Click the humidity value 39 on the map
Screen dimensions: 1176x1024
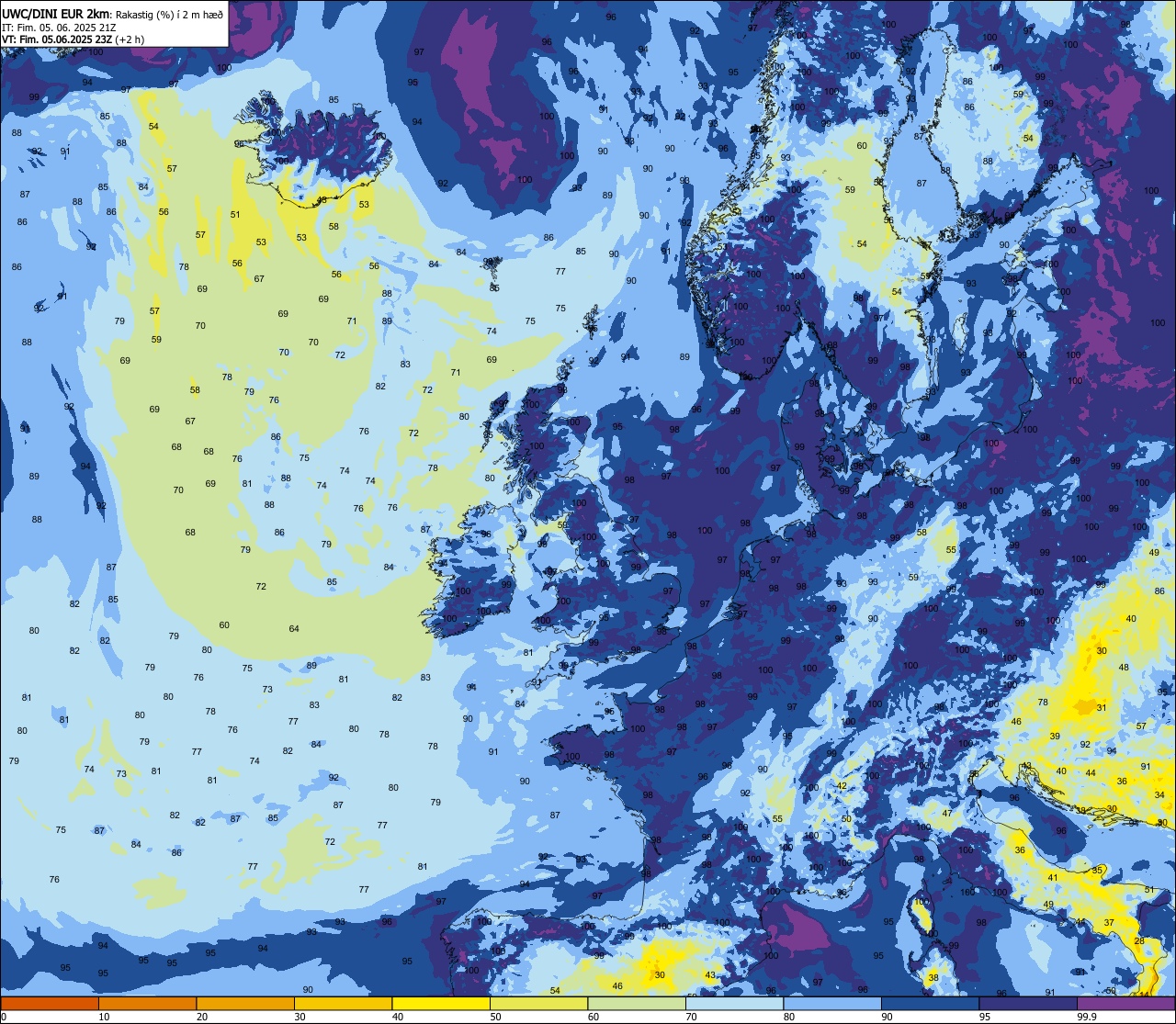[1055, 737]
